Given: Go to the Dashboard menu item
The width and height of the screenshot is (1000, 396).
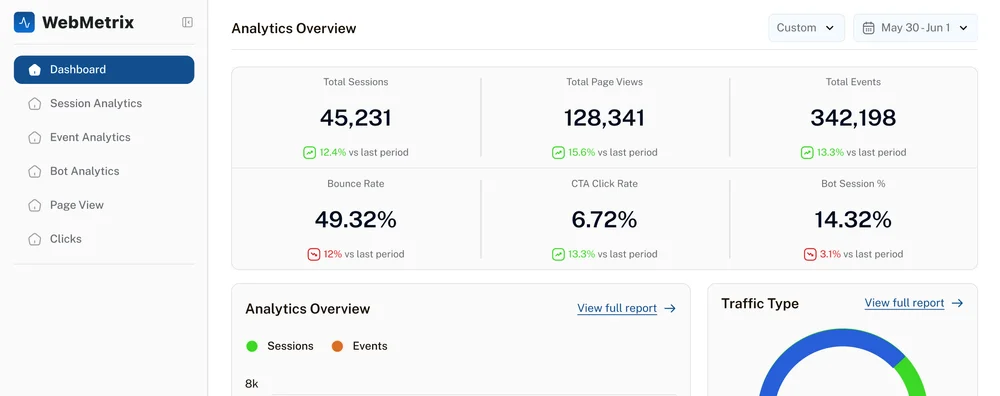Looking at the screenshot, I should 104,70.
